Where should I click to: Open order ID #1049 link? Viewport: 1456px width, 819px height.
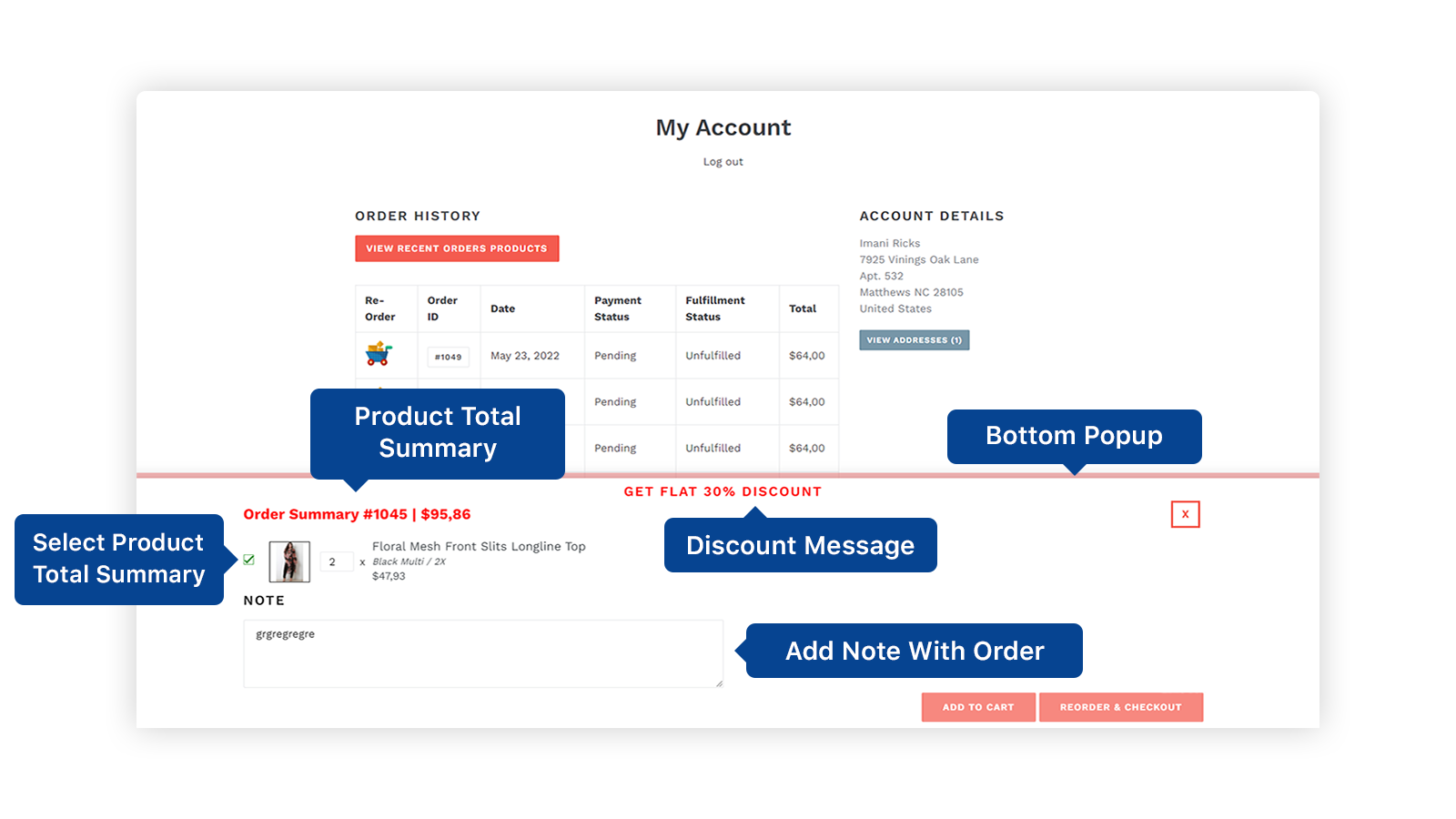pos(448,357)
